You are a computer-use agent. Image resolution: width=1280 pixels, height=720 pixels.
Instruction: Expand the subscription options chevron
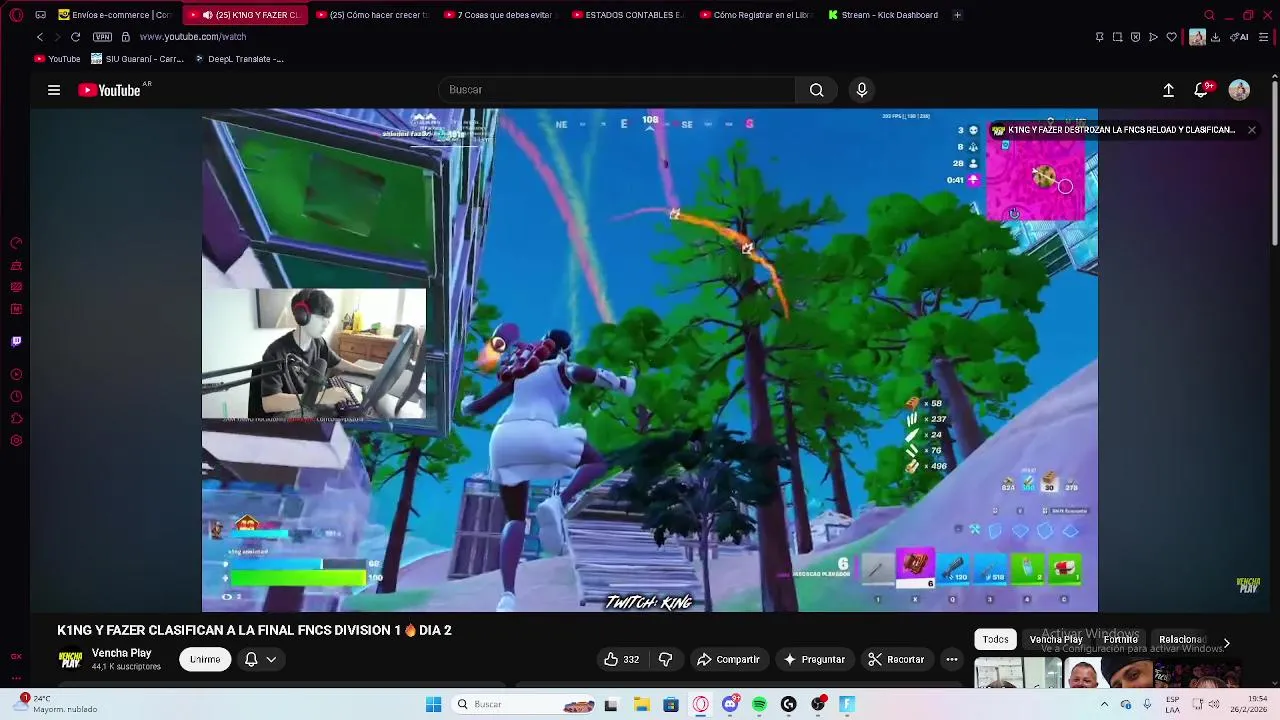[x=271, y=659]
